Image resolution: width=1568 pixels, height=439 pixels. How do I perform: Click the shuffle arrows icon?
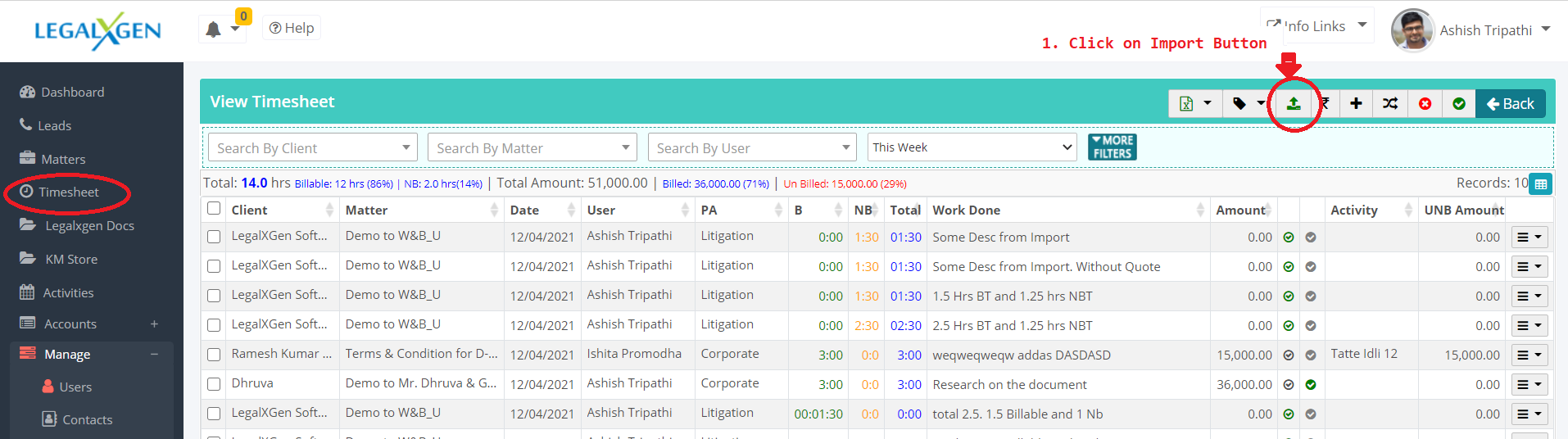1390,104
